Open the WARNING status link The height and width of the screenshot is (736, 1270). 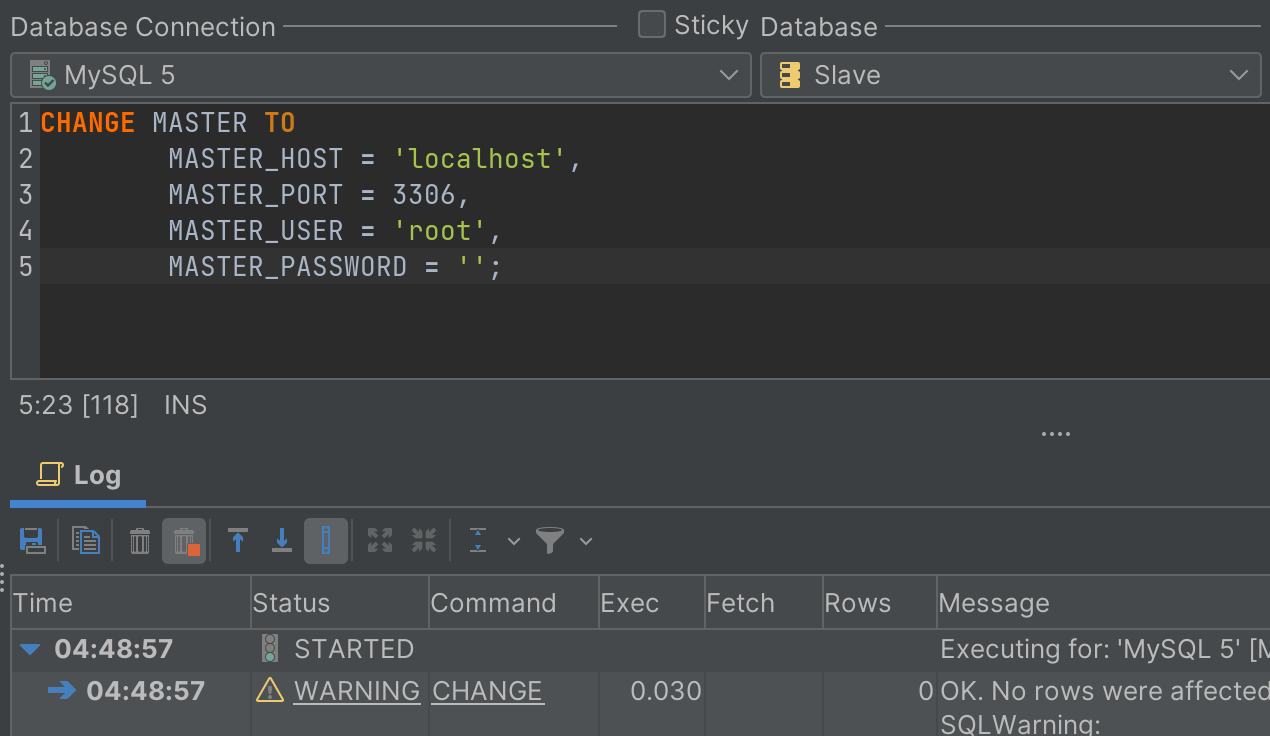point(357,690)
